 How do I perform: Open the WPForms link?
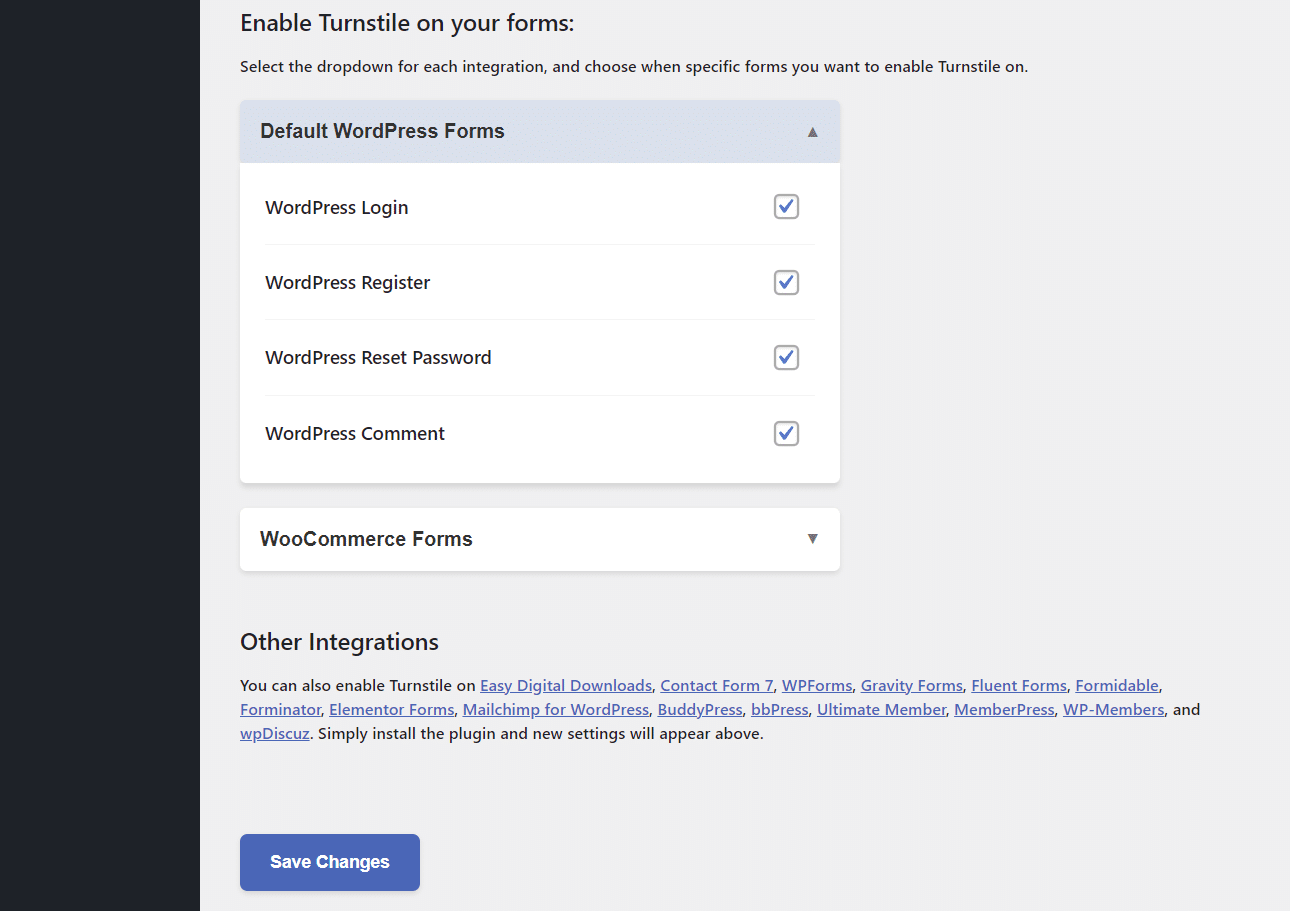817,686
